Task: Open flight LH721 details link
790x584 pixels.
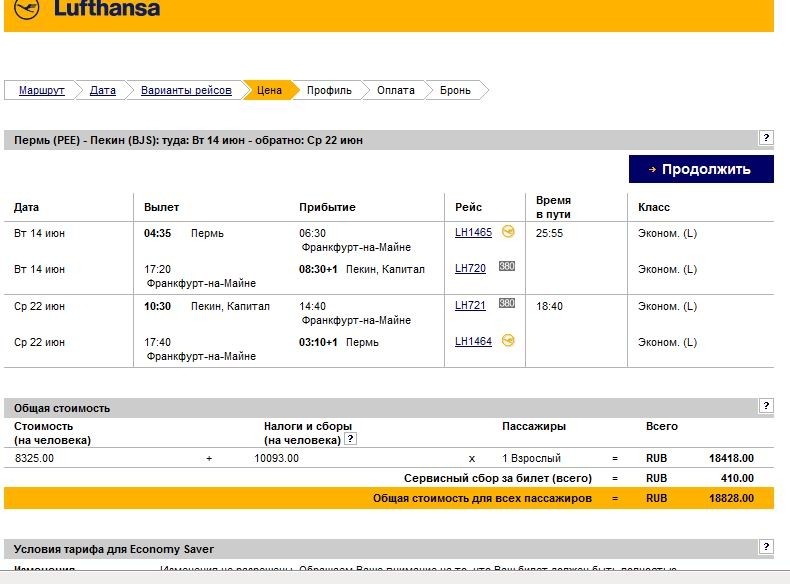Action: pos(470,305)
